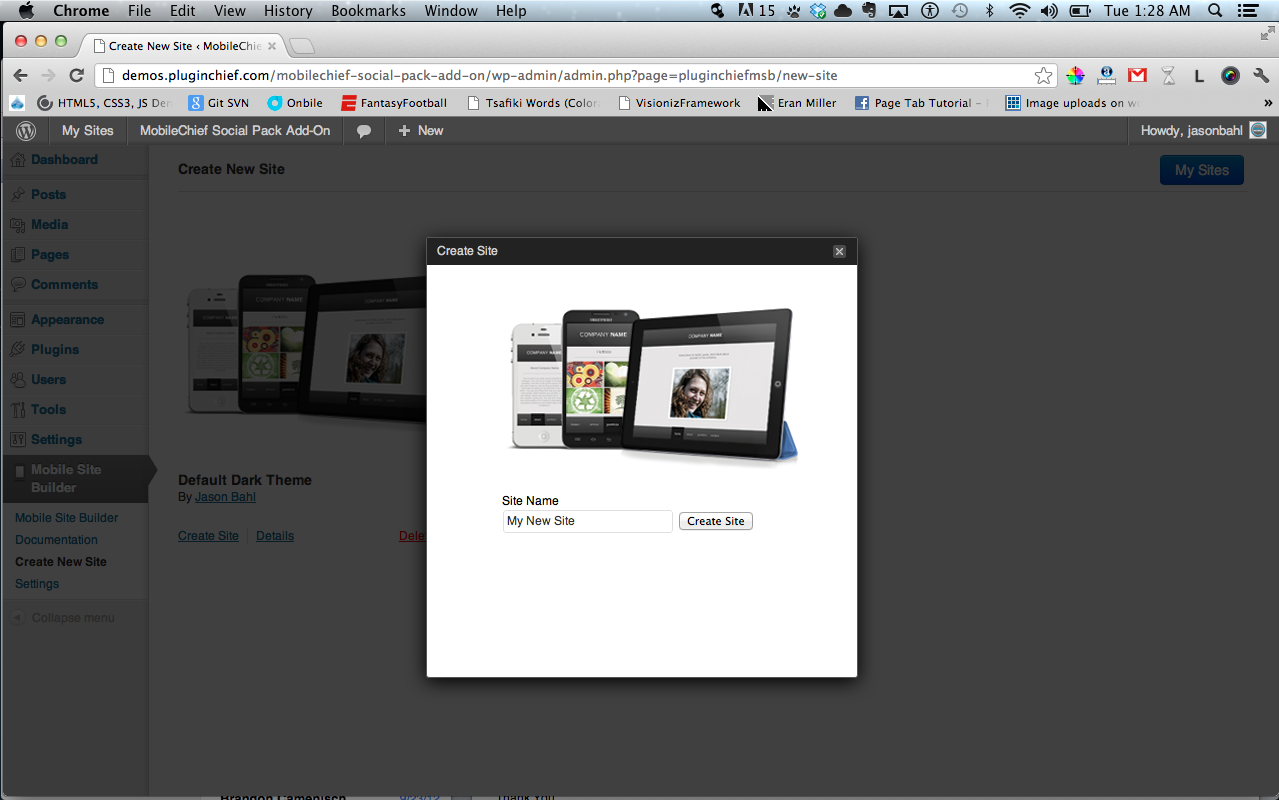Open Posts in sidebar
1279x800 pixels.
(x=48, y=195)
